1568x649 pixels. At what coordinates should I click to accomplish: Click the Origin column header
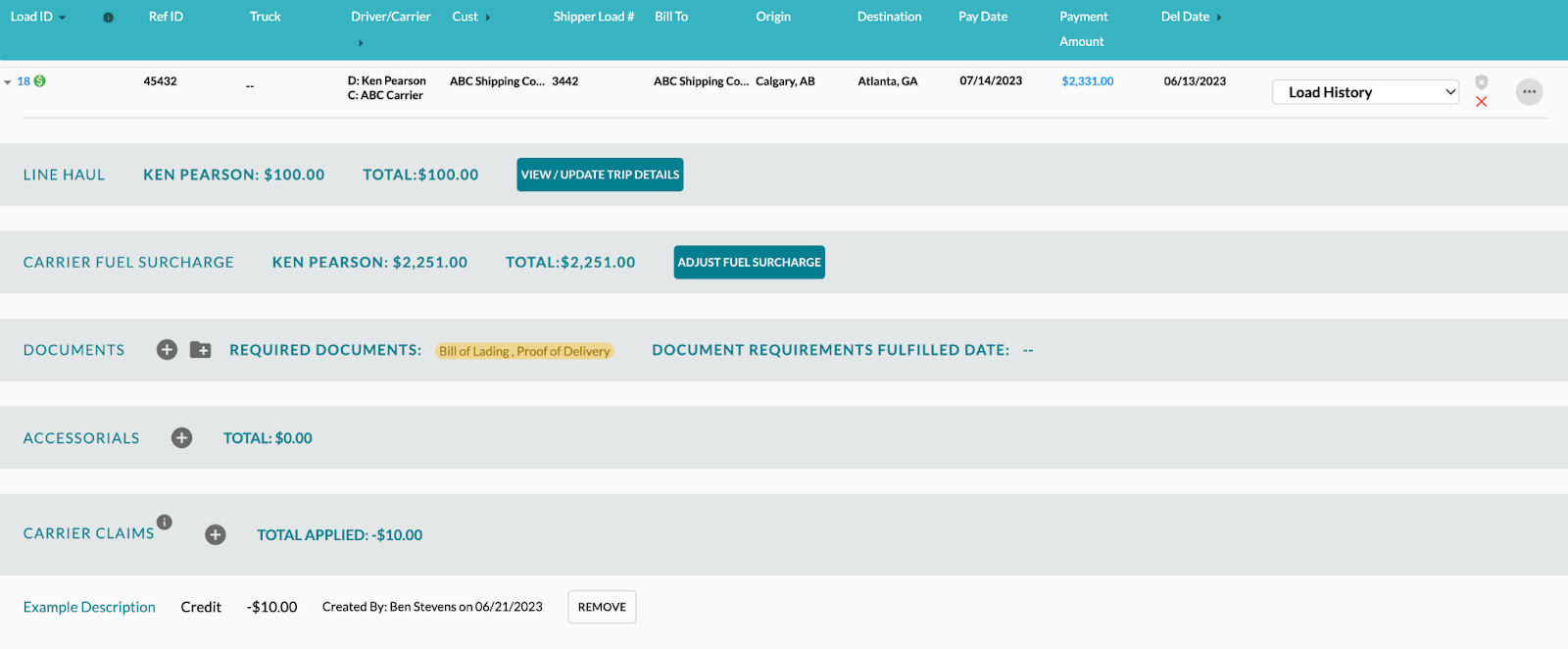[x=773, y=17]
